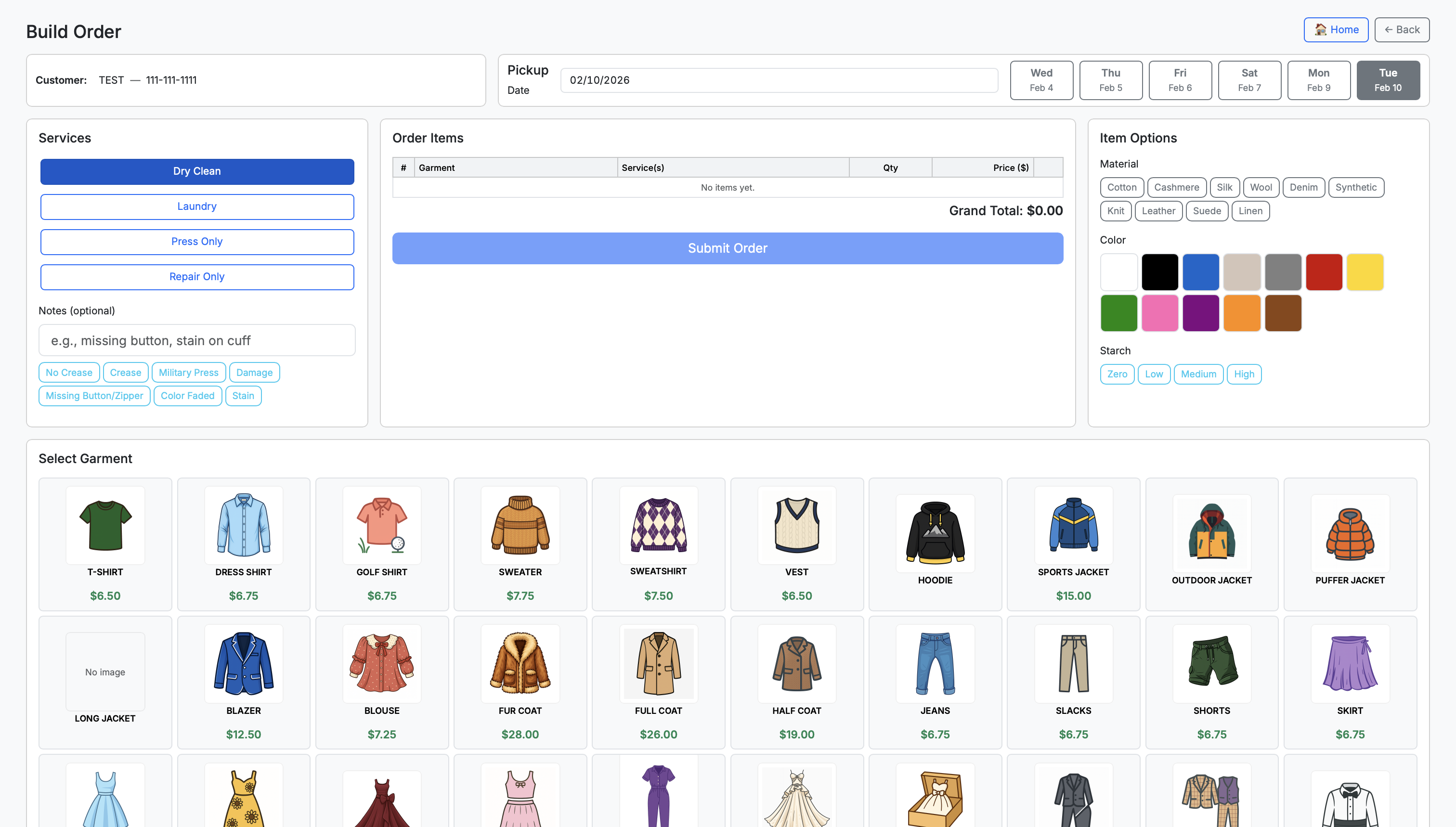Click the Submit Order button
The width and height of the screenshot is (1456, 827).
click(x=727, y=248)
